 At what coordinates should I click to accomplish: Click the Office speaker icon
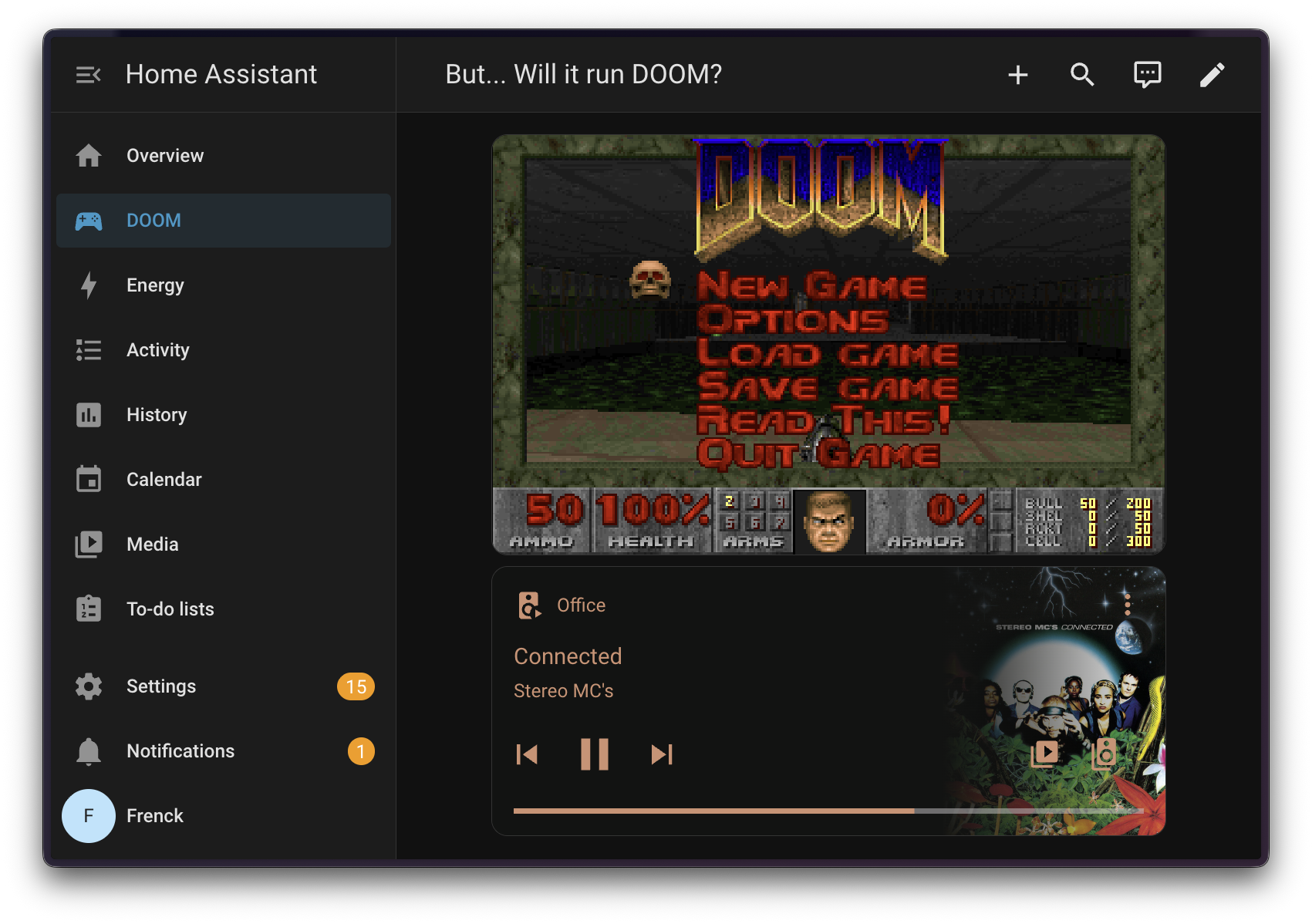(529, 605)
